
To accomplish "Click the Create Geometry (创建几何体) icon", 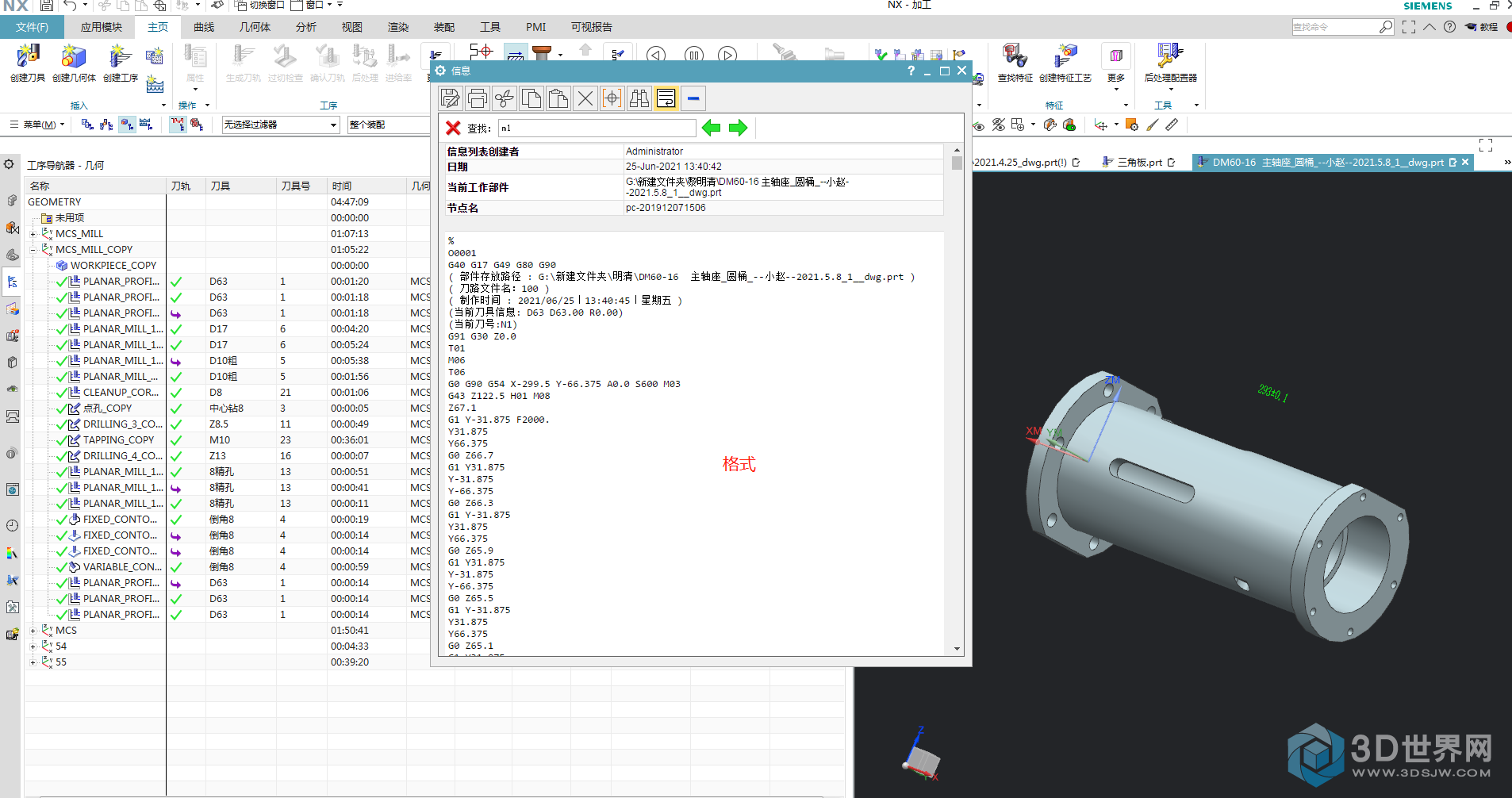I will tap(74, 57).
